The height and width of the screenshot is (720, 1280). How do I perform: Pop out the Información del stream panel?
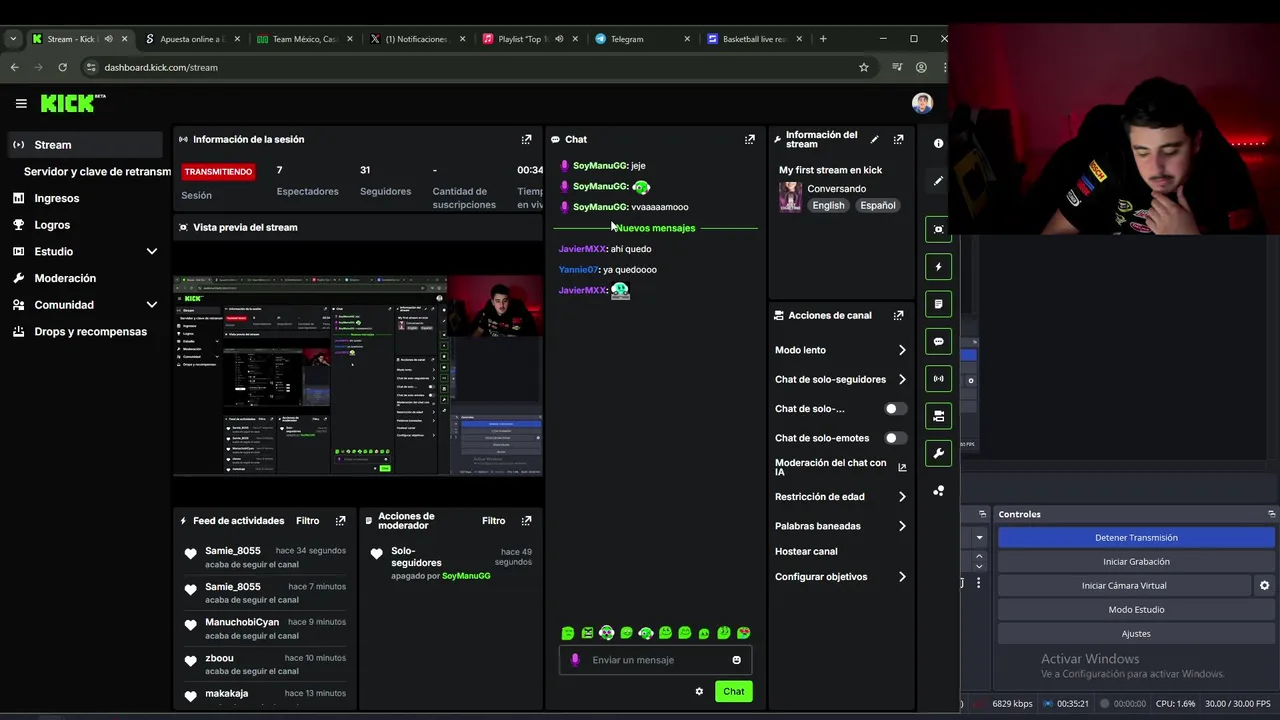pos(898,140)
